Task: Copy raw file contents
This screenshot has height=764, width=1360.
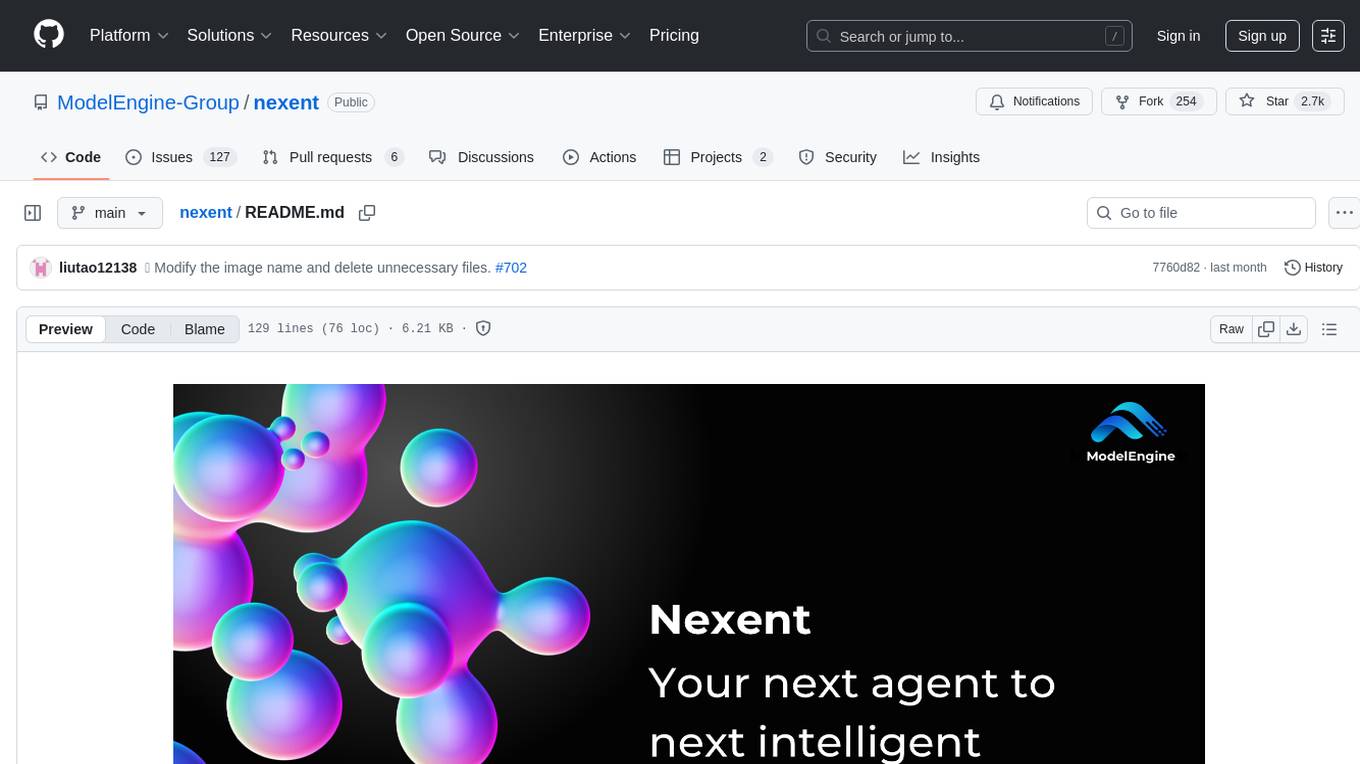Action: (1266, 329)
